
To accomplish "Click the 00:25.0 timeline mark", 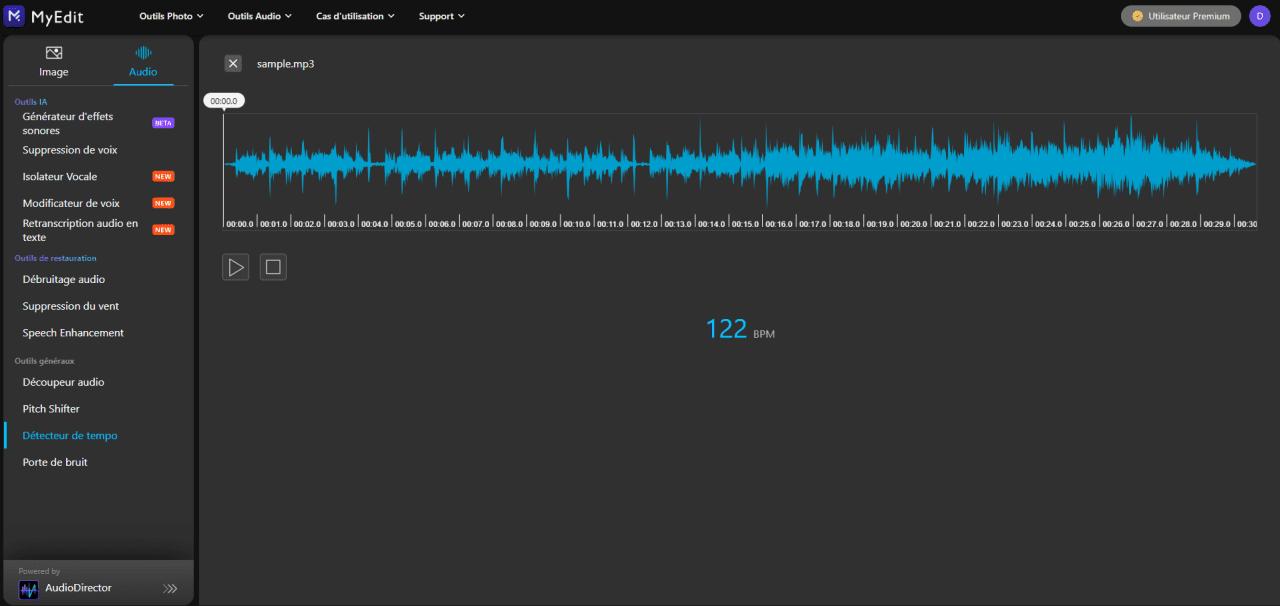I will [1082, 224].
